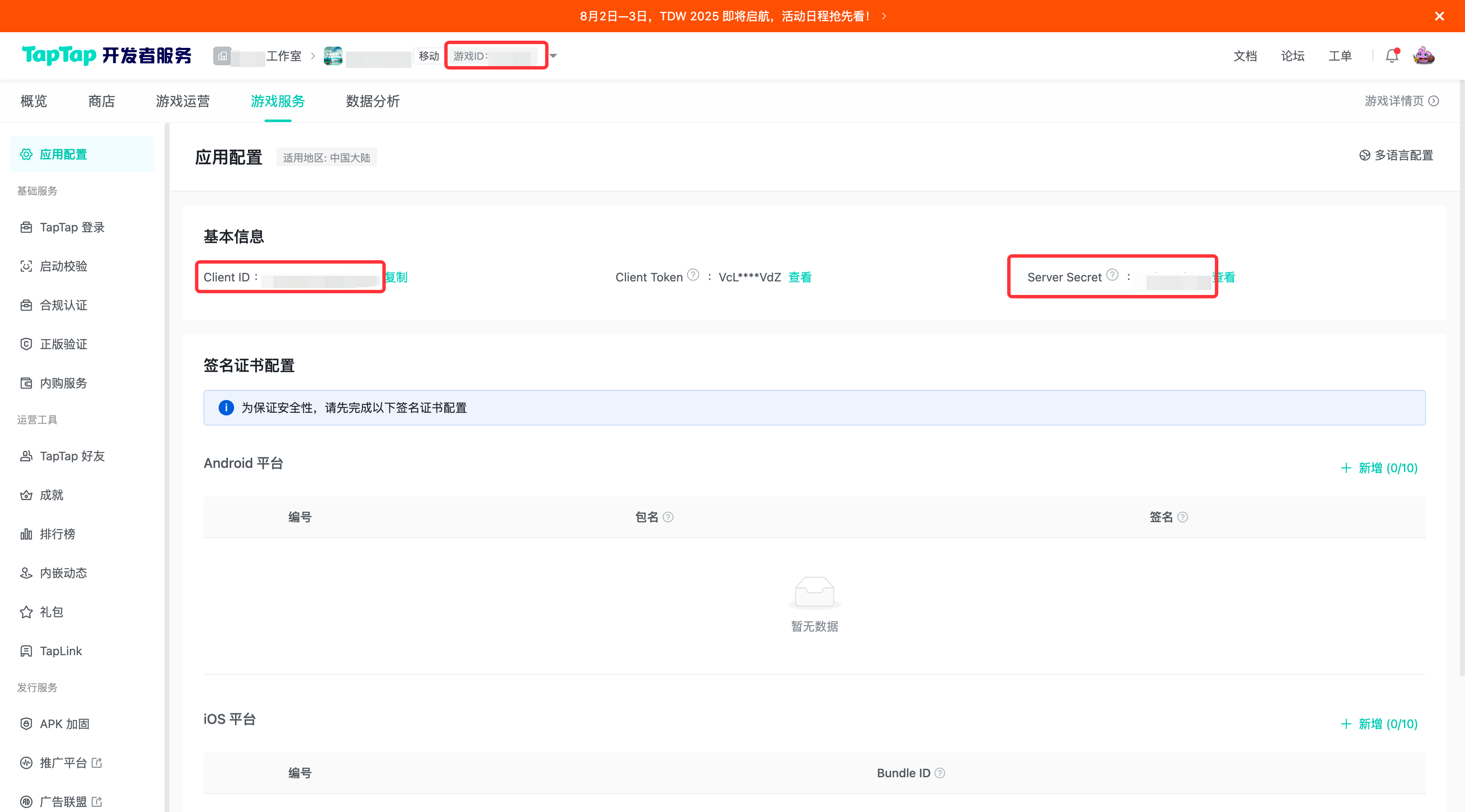1465x812 pixels.
Task: Click the Client Token help icon
Action: tap(693, 275)
